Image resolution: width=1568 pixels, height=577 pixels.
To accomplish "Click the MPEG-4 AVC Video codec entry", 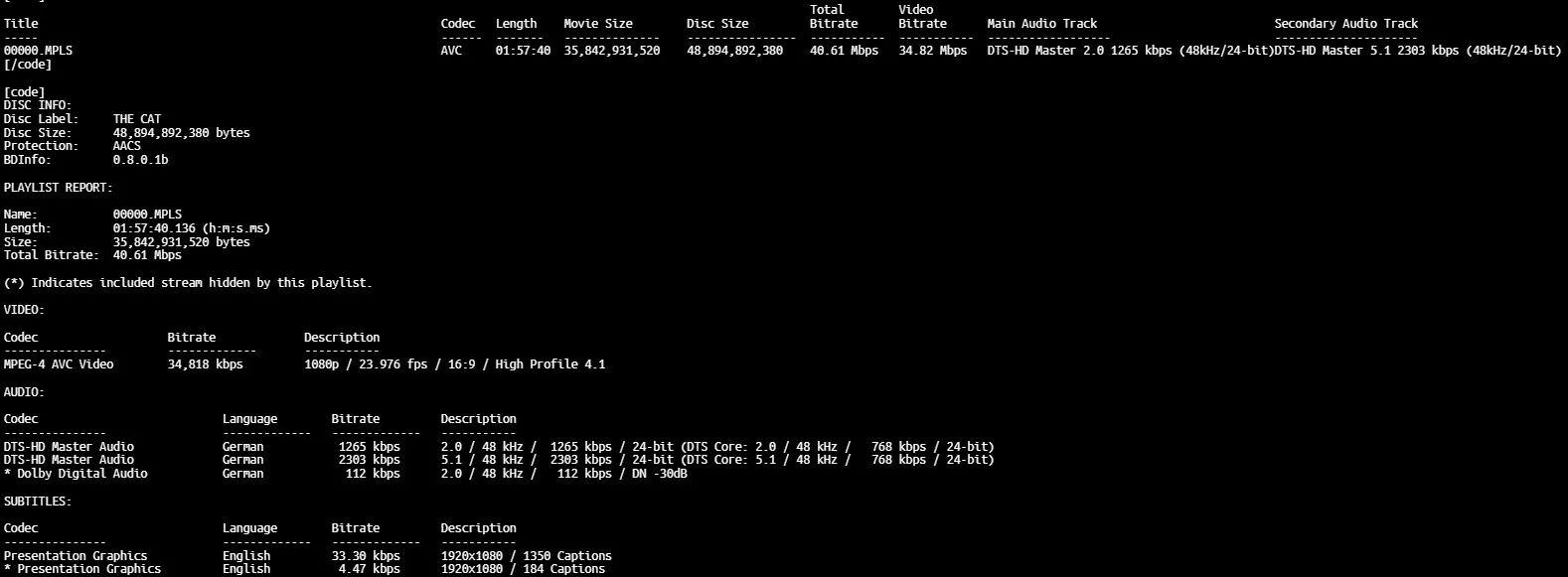I will click(59, 364).
